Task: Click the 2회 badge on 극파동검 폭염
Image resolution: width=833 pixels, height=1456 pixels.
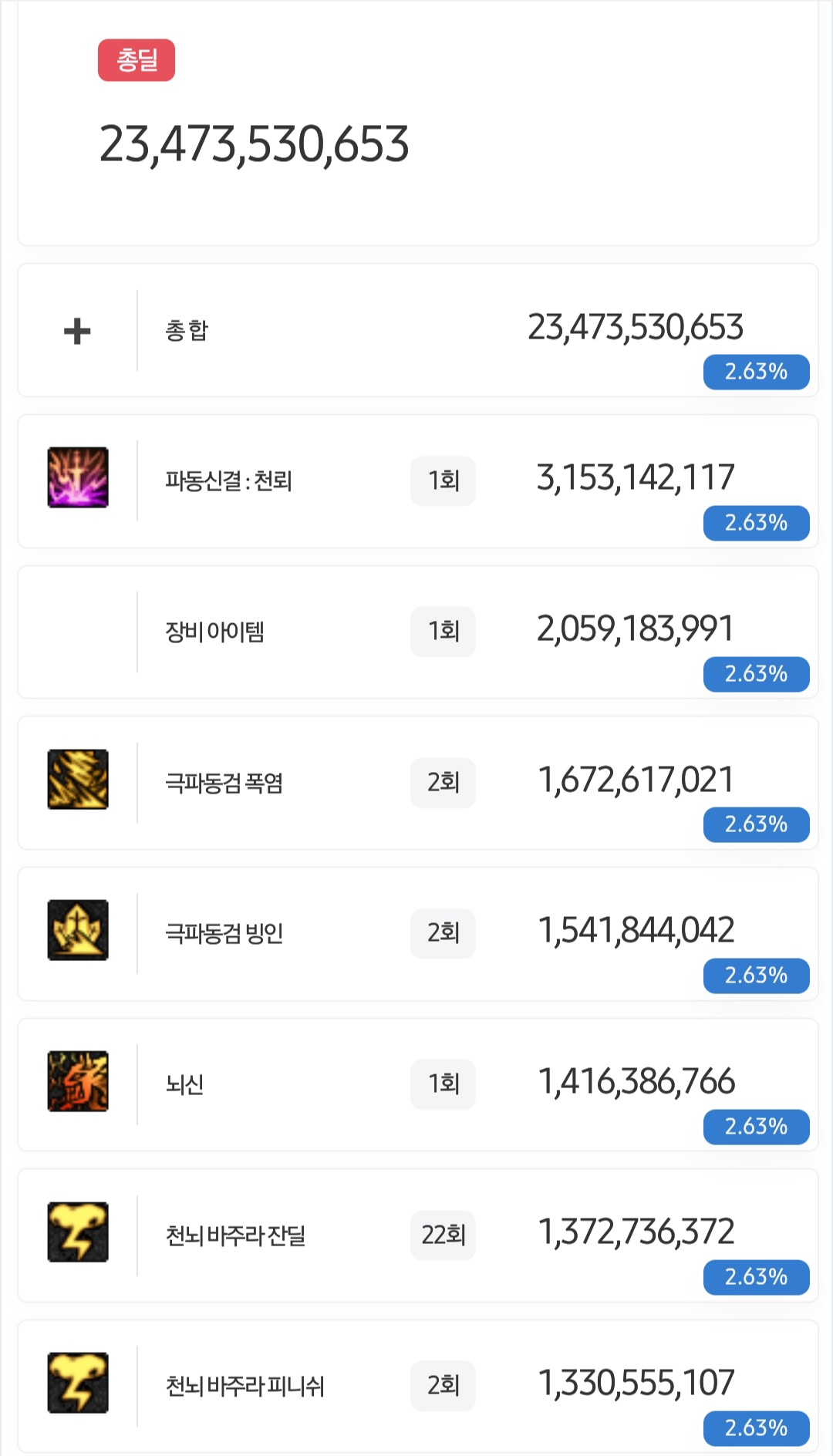Action: (443, 783)
